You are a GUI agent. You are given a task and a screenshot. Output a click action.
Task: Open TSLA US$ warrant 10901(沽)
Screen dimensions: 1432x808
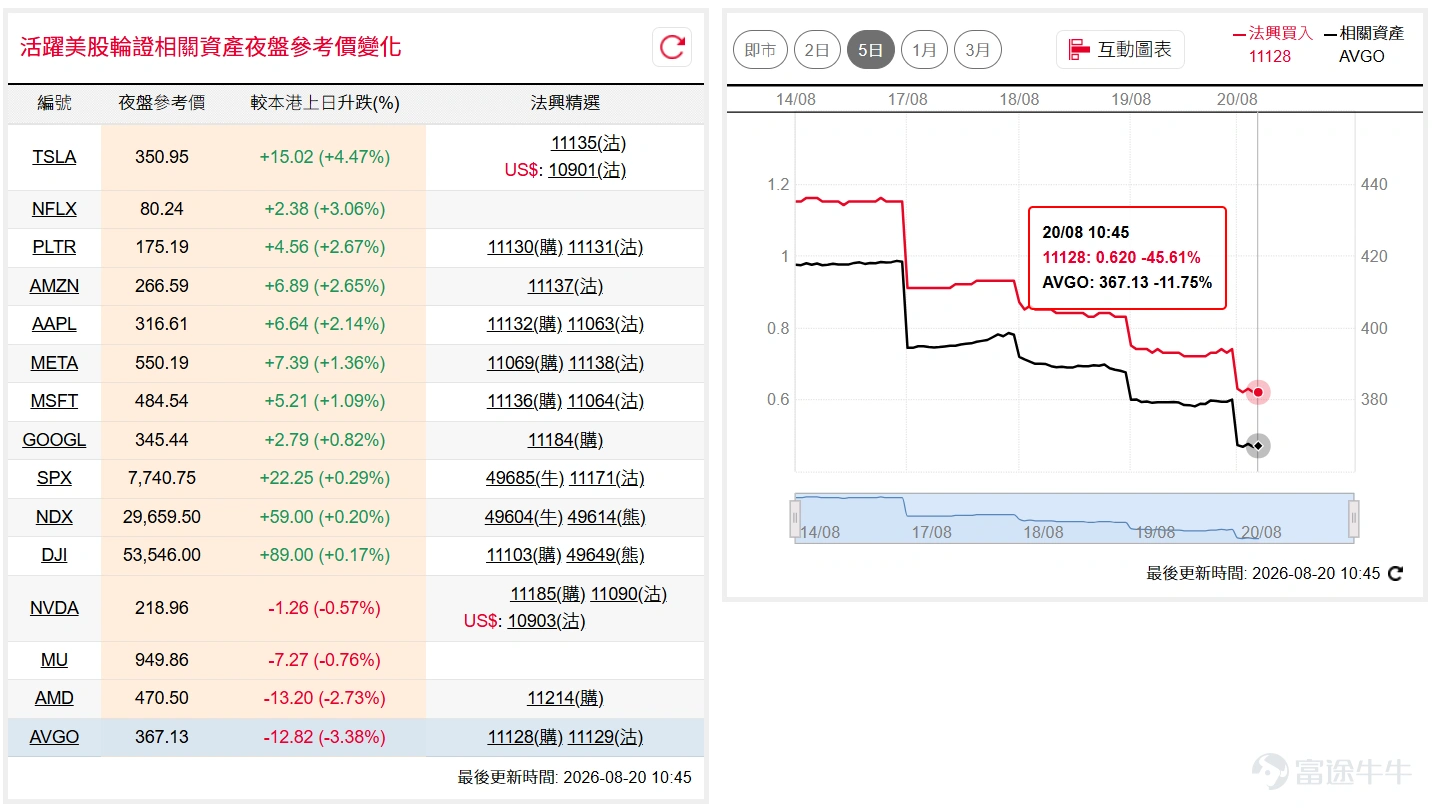[x=587, y=170]
